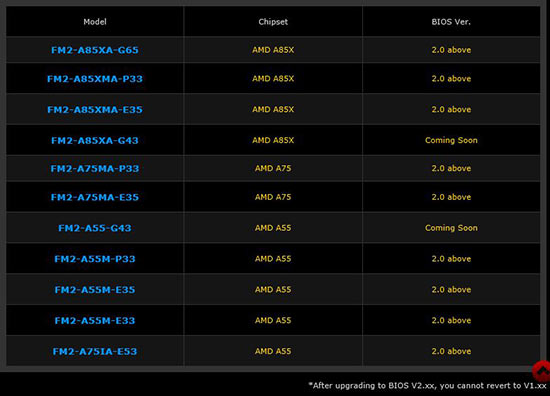Open the FM2-A85XA-G43 model link
Viewport: 550px width, 396px height.
[x=95, y=140]
